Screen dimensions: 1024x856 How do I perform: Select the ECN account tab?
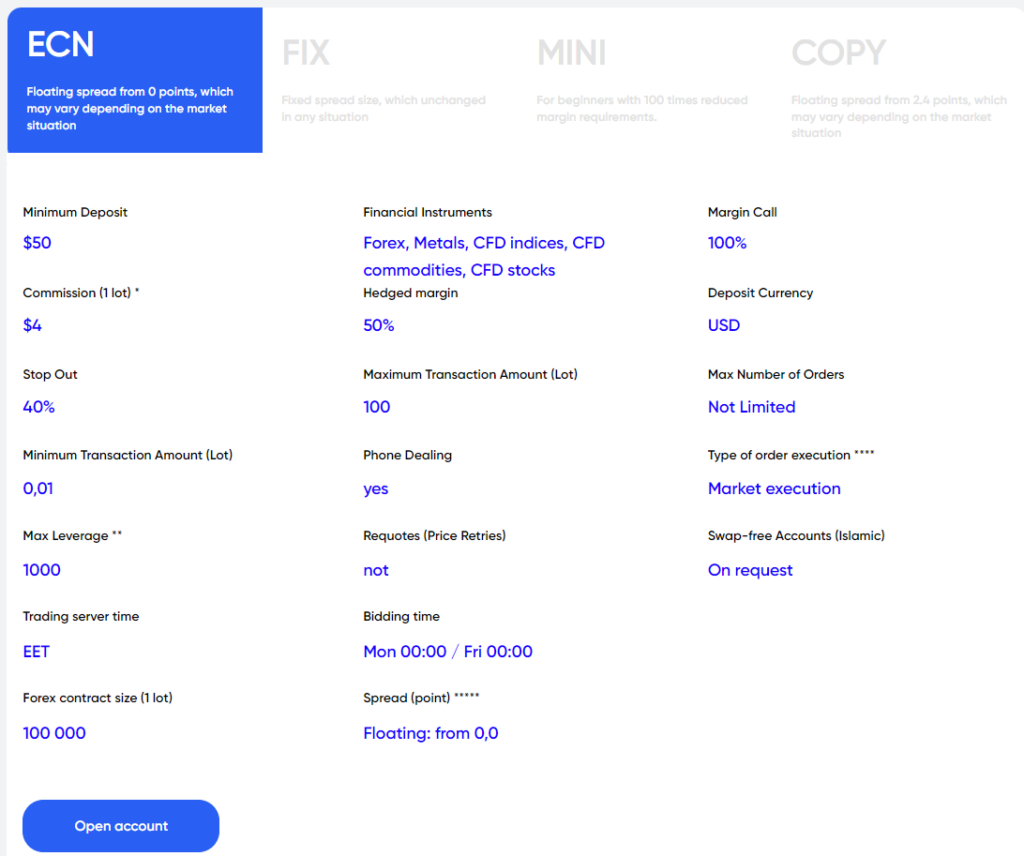tap(134, 80)
